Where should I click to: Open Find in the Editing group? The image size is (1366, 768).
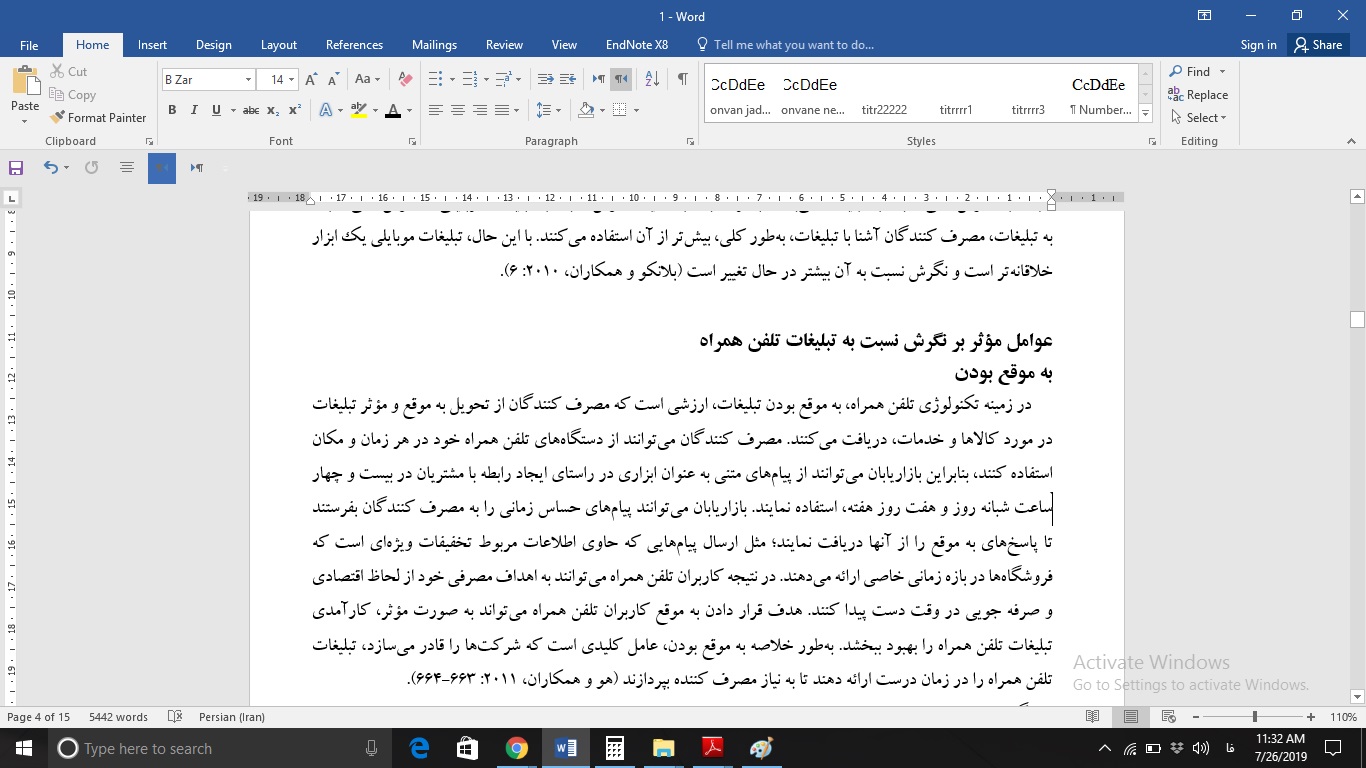coord(1196,71)
